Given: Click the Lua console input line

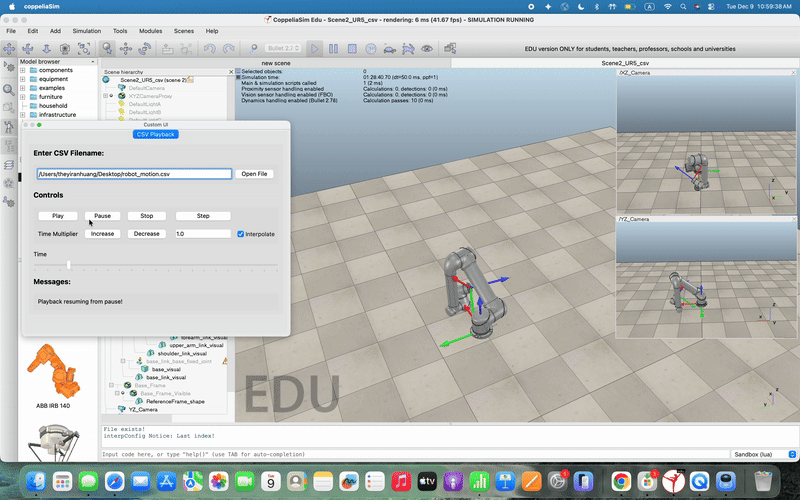Looking at the screenshot, I should click(x=415, y=454).
